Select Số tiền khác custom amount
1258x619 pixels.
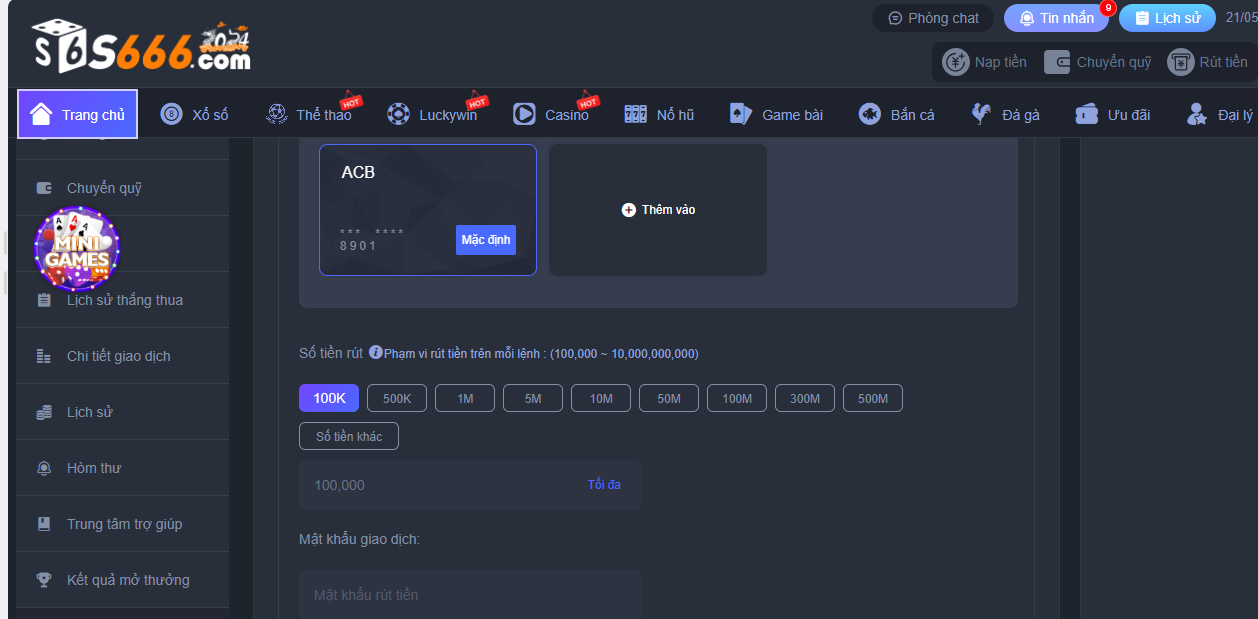[x=349, y=436]
